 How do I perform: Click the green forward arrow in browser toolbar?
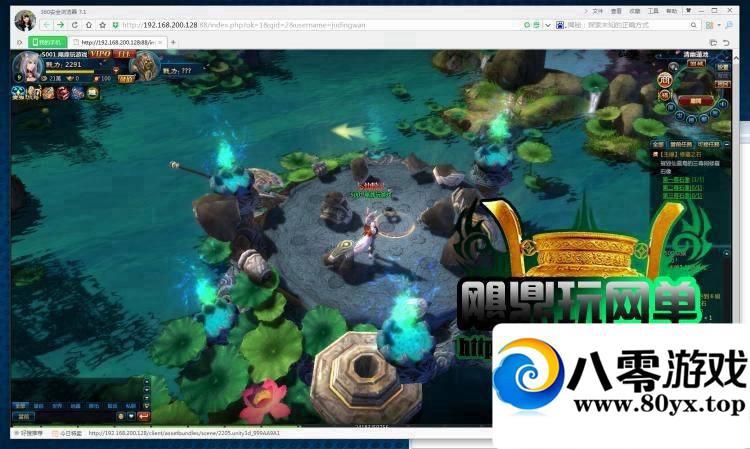[x=60, y=25]
